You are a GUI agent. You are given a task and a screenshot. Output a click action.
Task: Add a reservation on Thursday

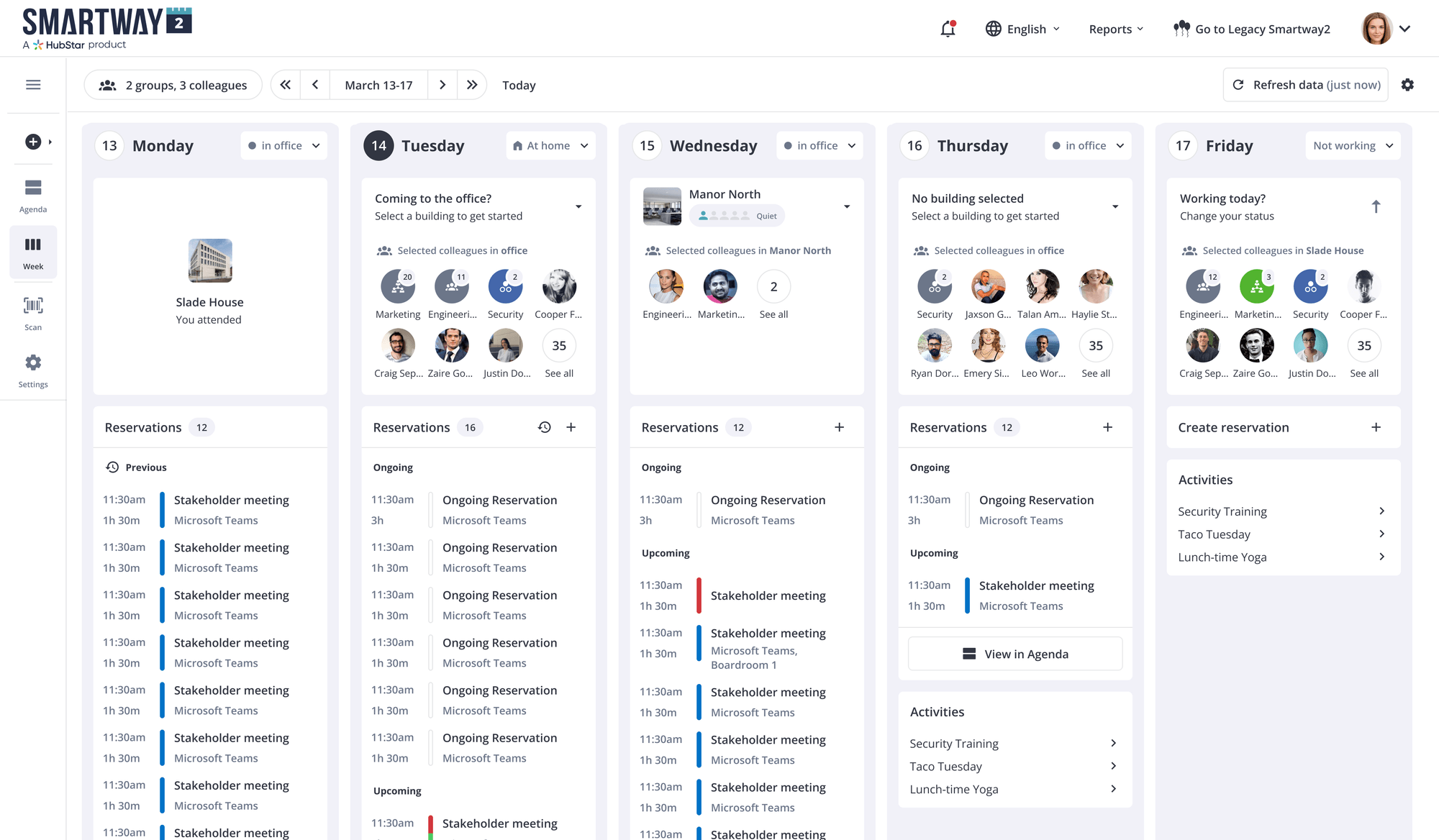click(x=1107, y=427)
